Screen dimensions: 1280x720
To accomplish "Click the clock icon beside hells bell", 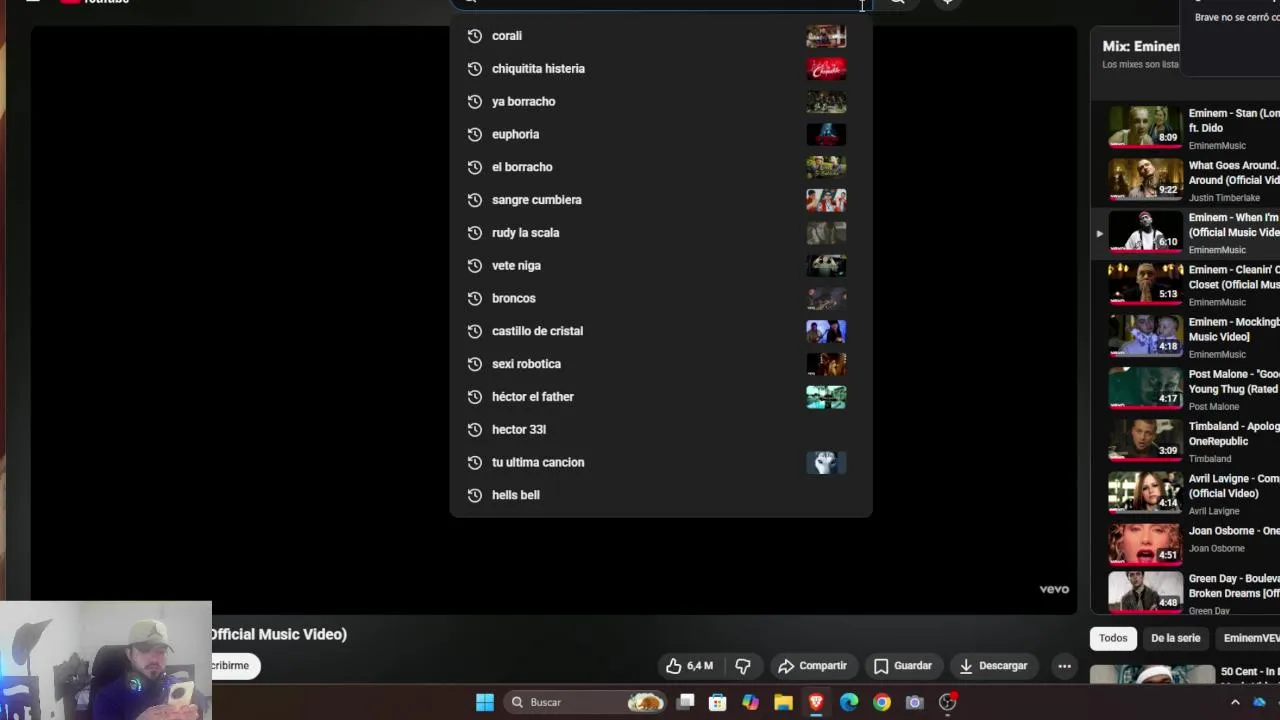I will [x=475, y=496].
